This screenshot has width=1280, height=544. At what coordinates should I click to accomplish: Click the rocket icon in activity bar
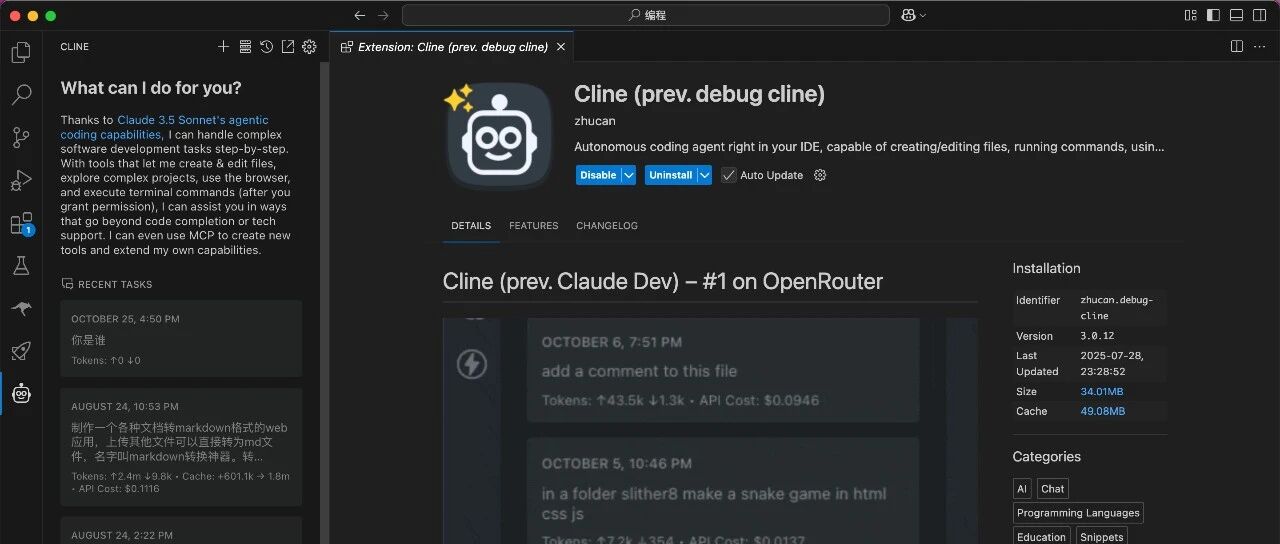(x=21, y=351)
